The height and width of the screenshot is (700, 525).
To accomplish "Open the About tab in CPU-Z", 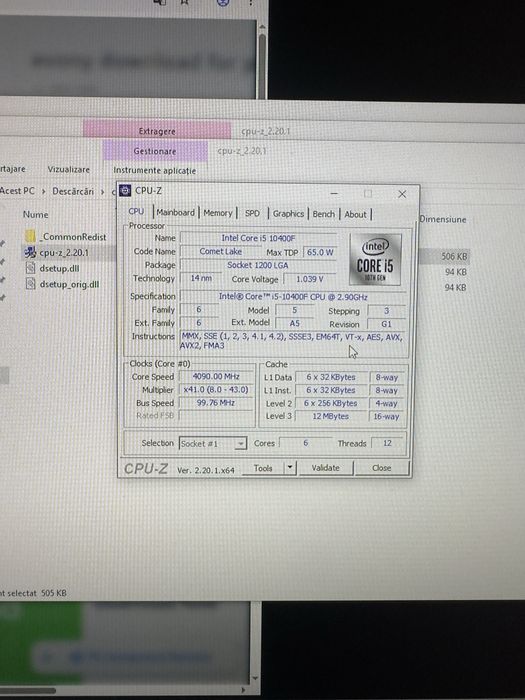I will pyautogui.click(x=355, y=214).
